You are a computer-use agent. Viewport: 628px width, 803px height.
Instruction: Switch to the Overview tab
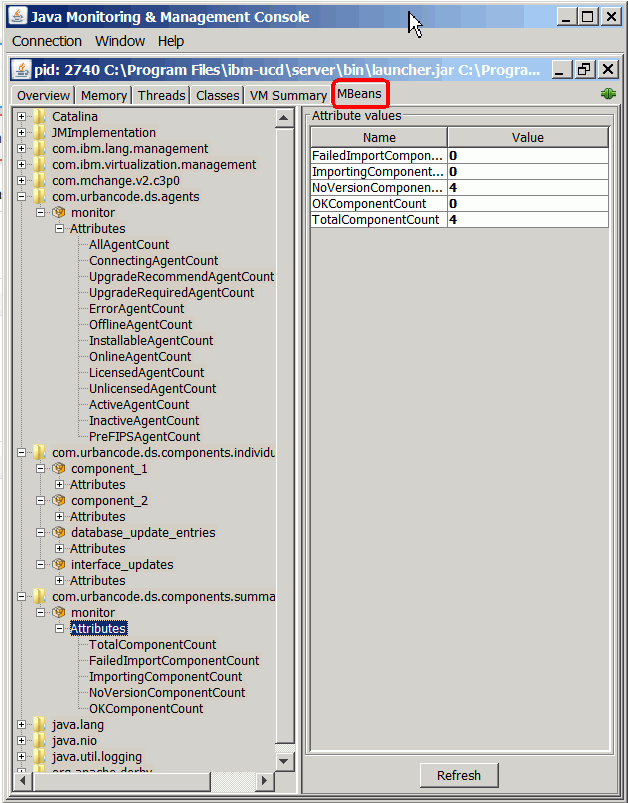(x=43, y=96)
